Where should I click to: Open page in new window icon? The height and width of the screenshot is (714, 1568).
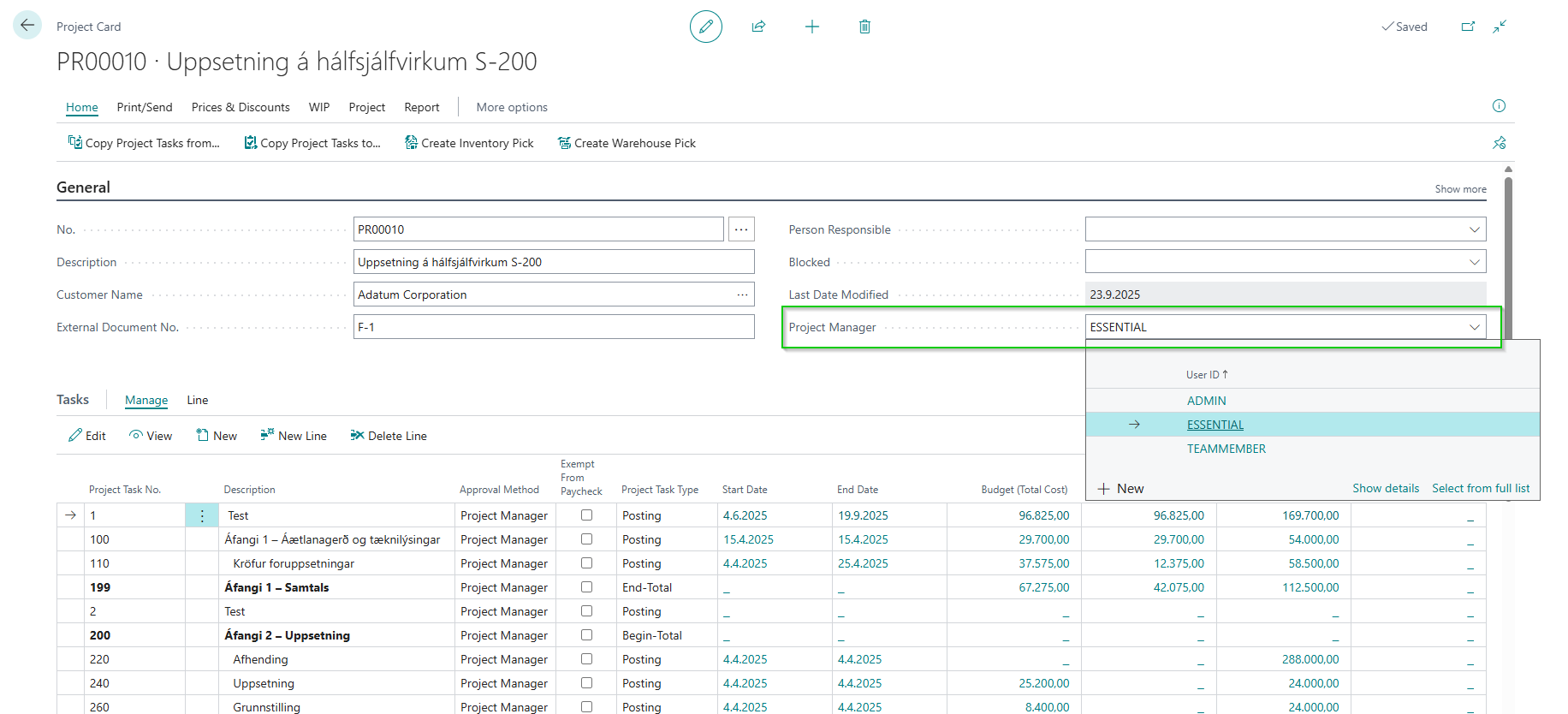[1467, 27]
